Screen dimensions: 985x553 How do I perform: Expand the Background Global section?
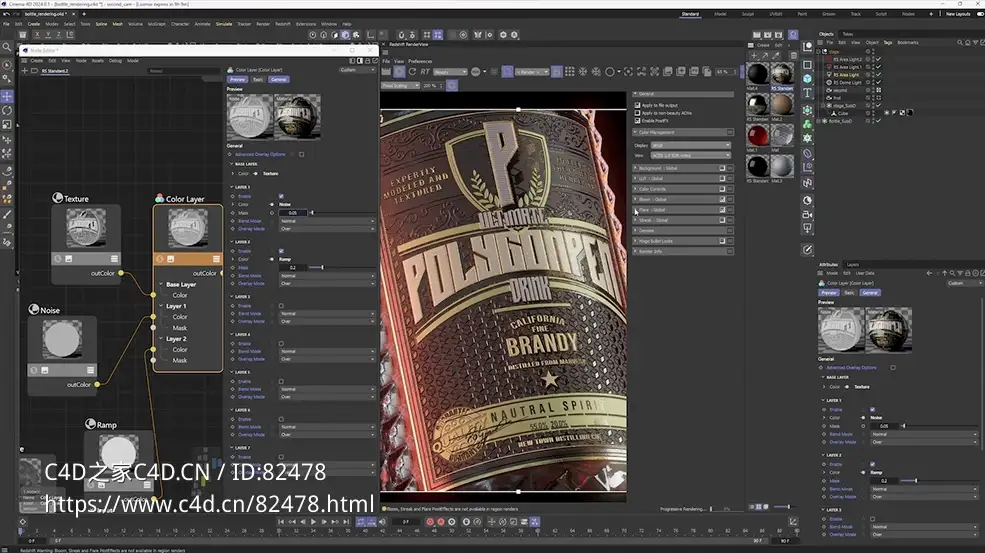tap(635, 168)
